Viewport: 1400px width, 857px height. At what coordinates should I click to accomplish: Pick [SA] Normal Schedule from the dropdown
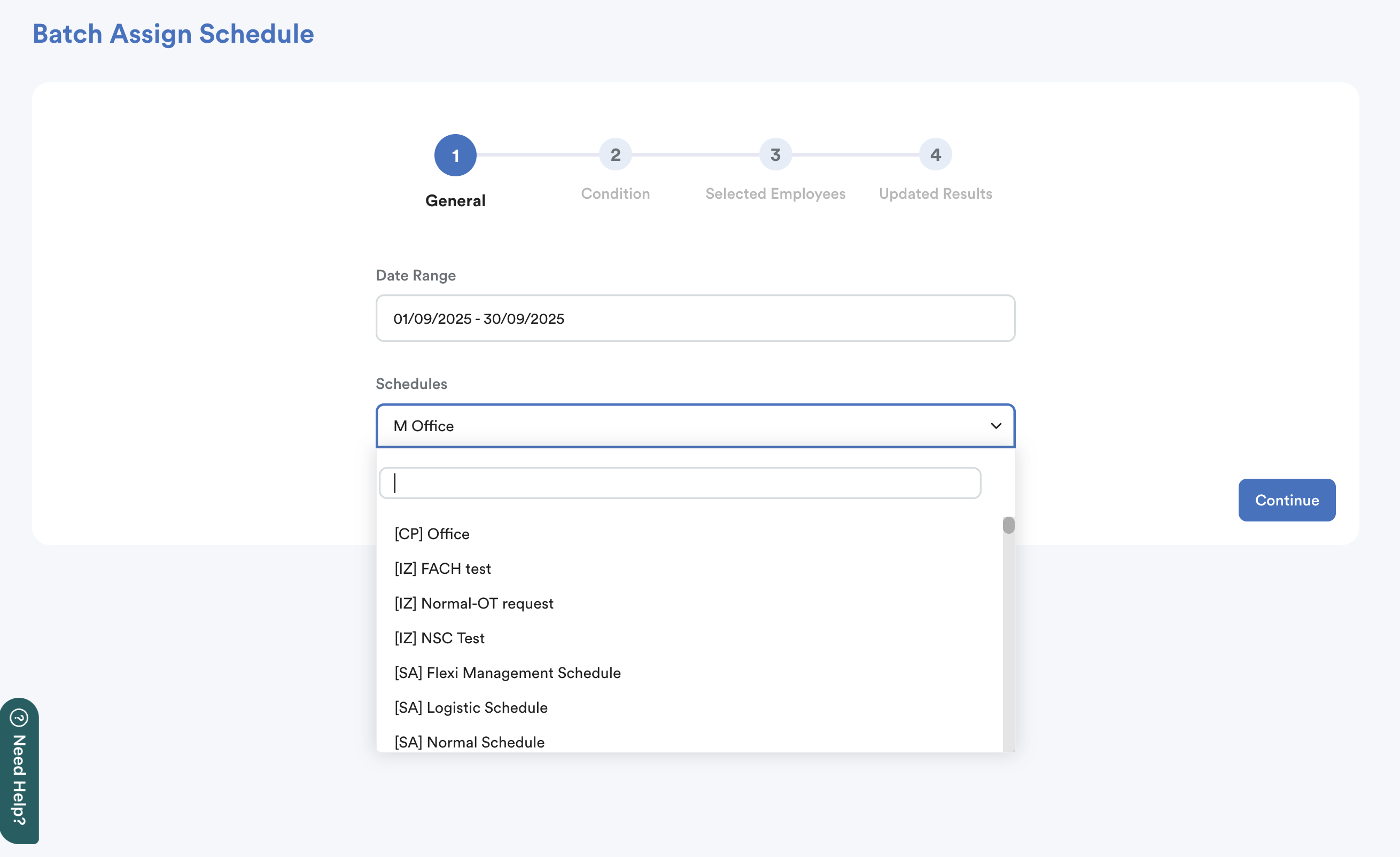point(469,741)
